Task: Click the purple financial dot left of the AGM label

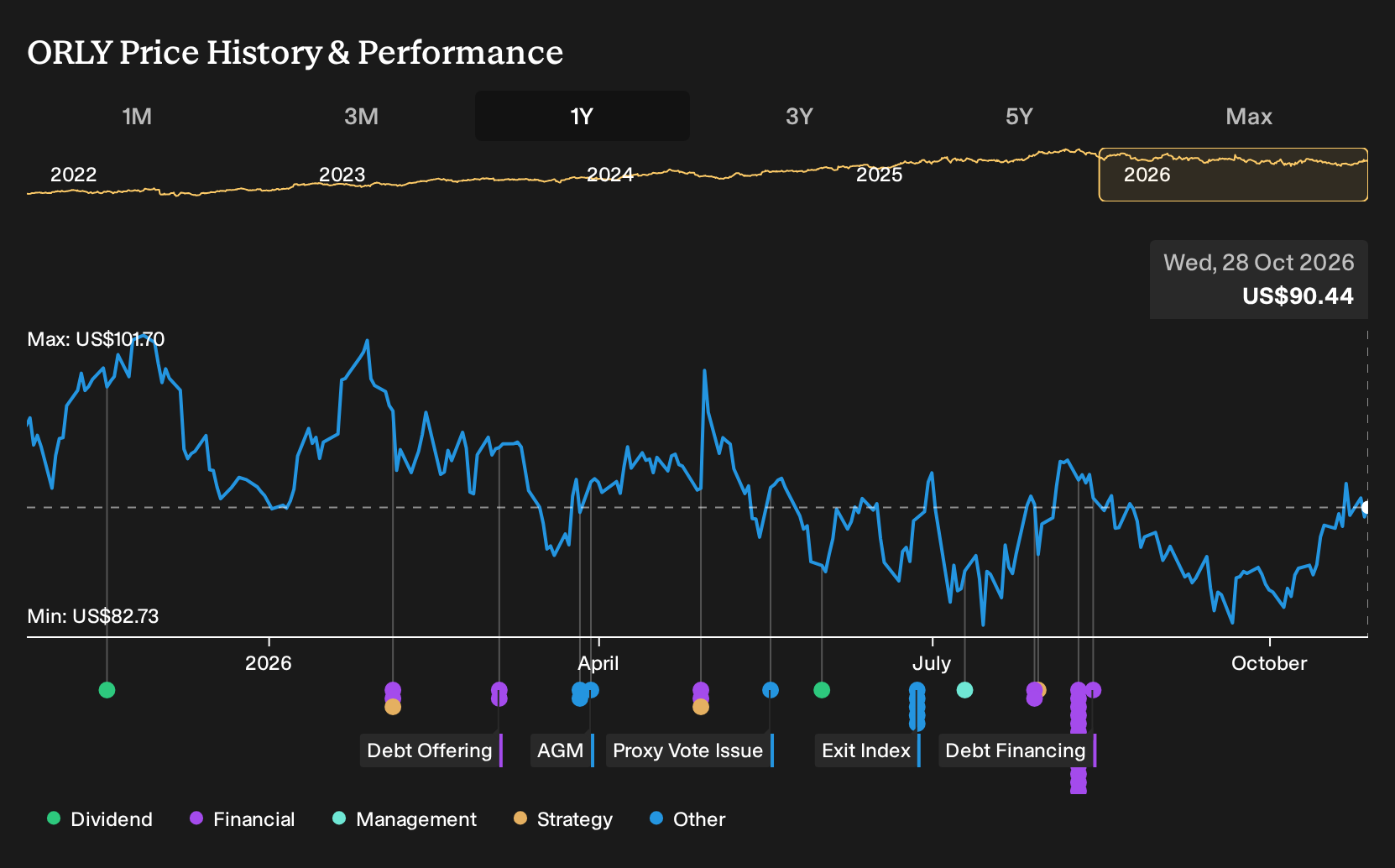Action: [x=499, y=690]
